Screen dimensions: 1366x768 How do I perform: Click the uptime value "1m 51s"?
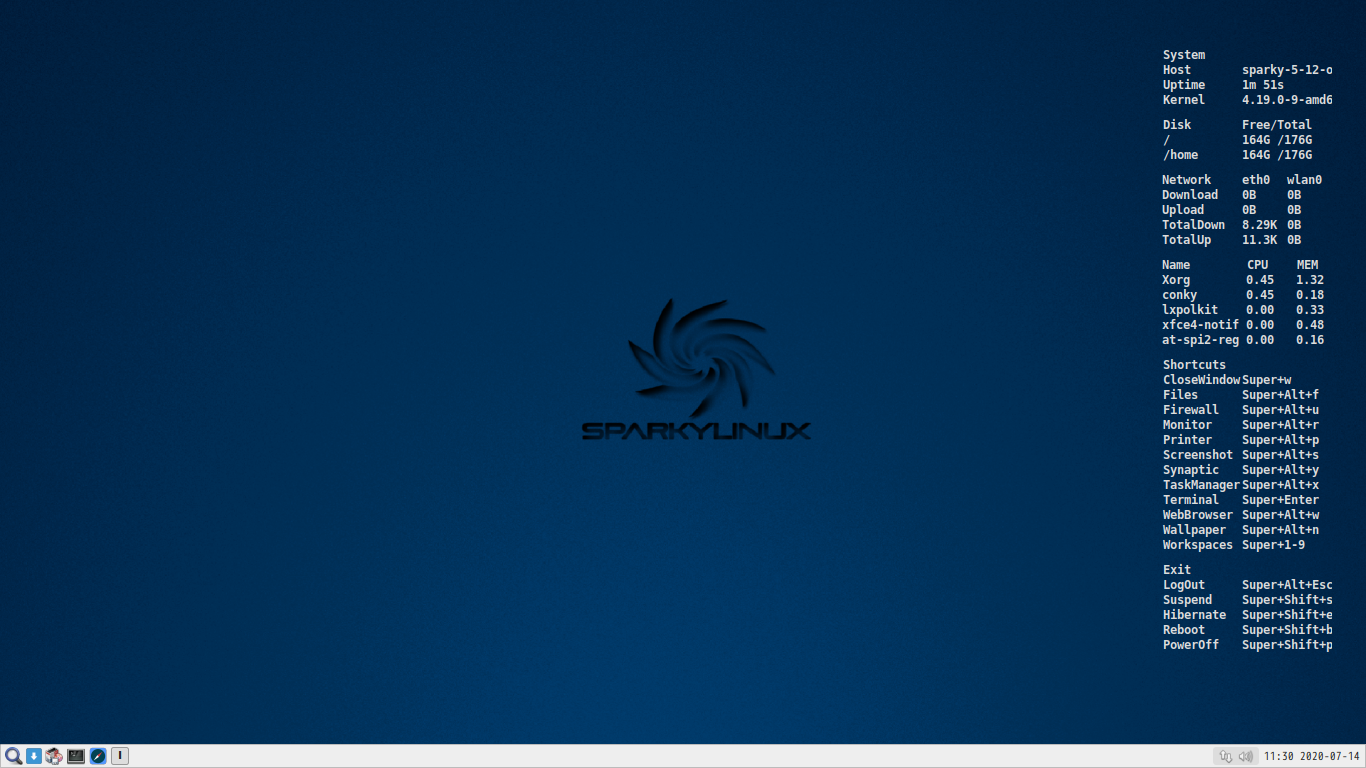[1263, 85]
